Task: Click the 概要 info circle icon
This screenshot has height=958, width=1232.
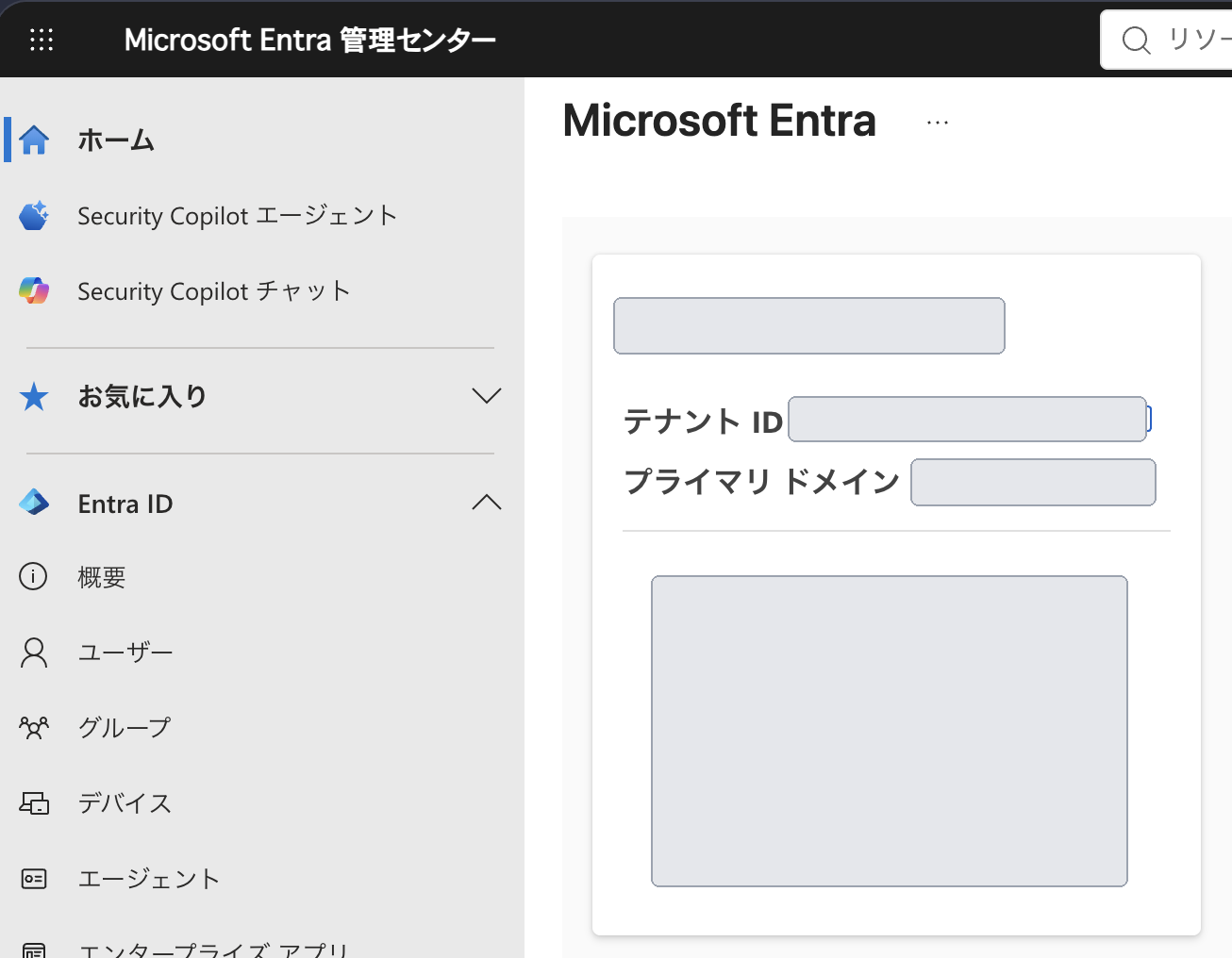Action: tap(33, 576)
